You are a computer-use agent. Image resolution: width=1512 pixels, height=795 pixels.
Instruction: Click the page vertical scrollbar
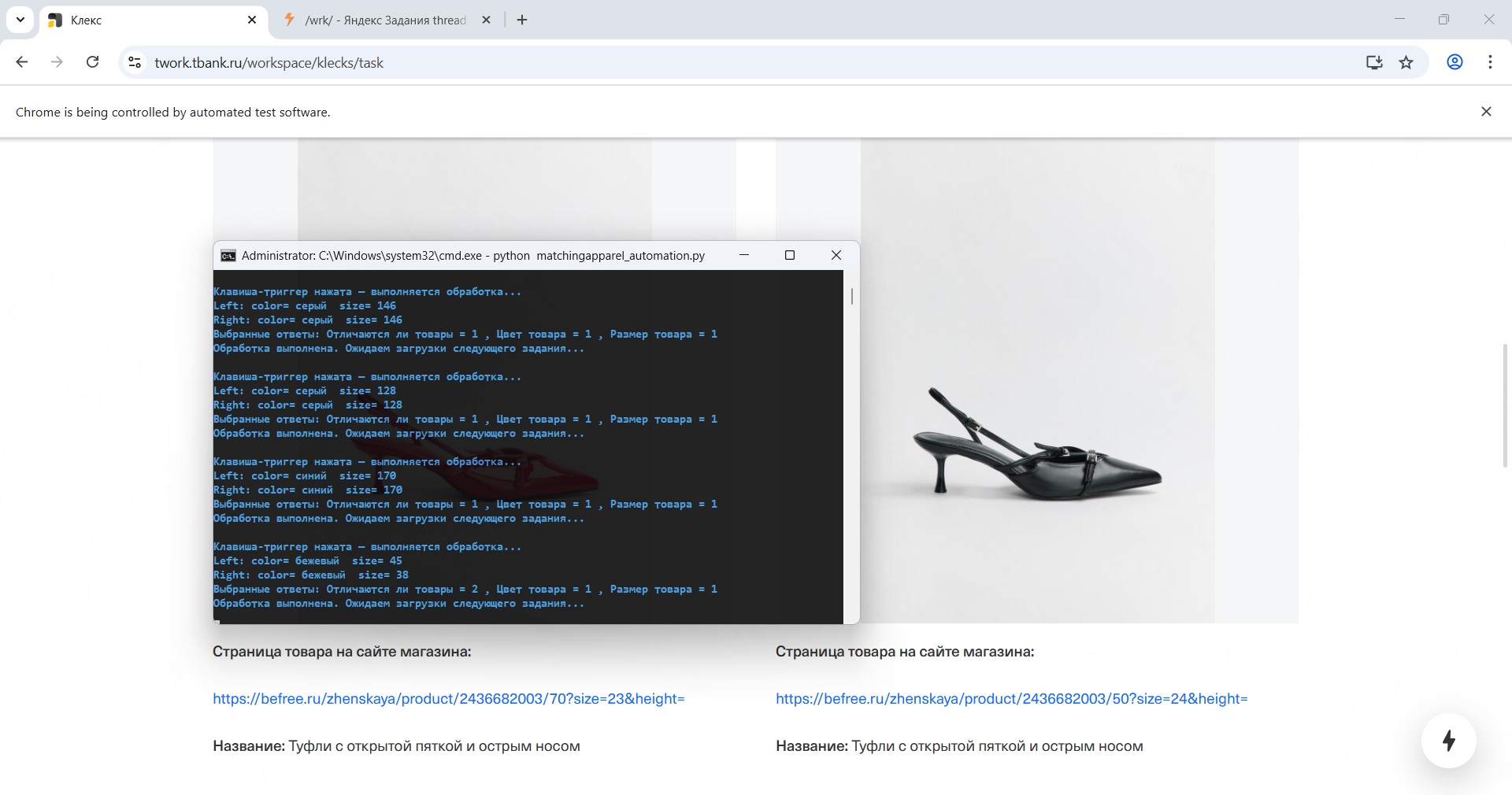tap(1505, 405)
